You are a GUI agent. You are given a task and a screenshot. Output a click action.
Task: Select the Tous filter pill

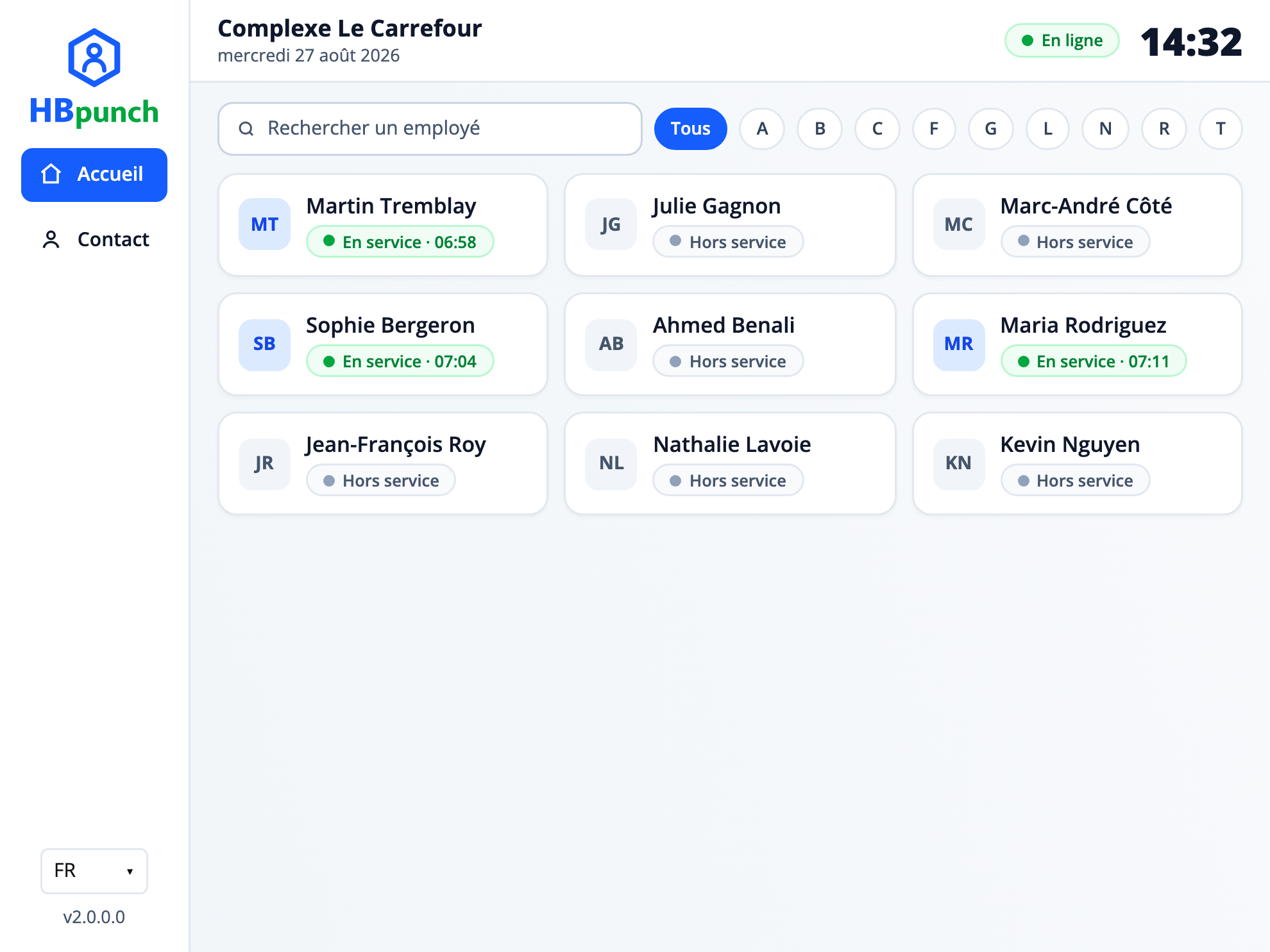click(x=691, y=129)
